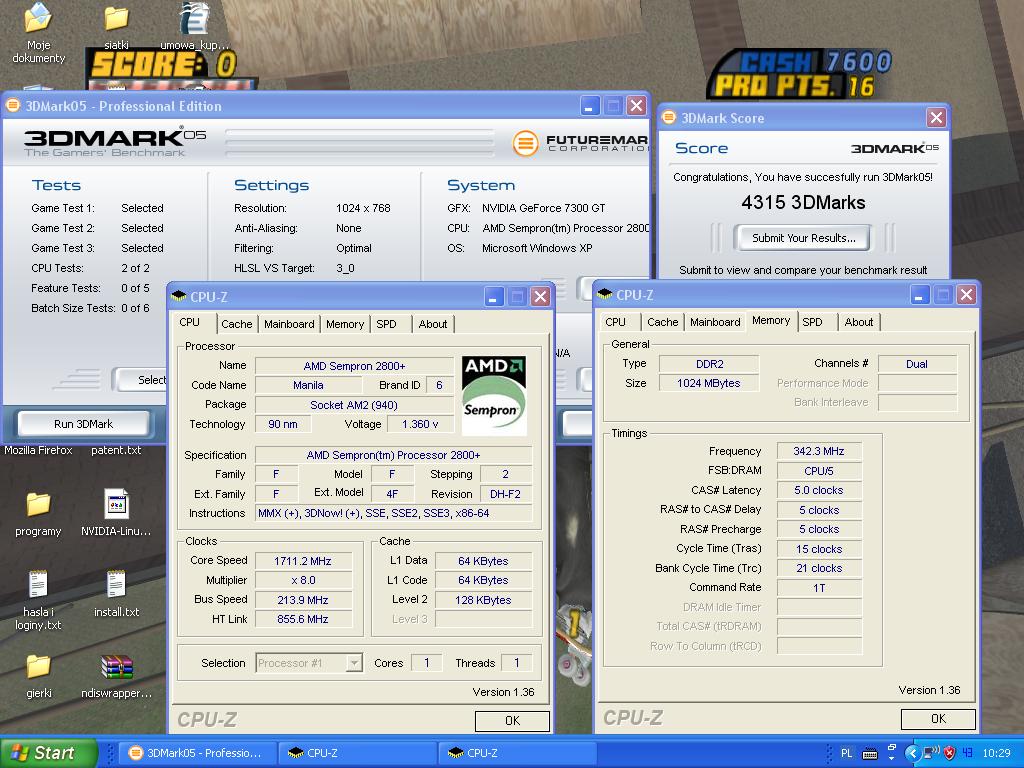Open Mainboard tab in right CPU-Z window
The image size is (1024, 768).
(715, 322)
